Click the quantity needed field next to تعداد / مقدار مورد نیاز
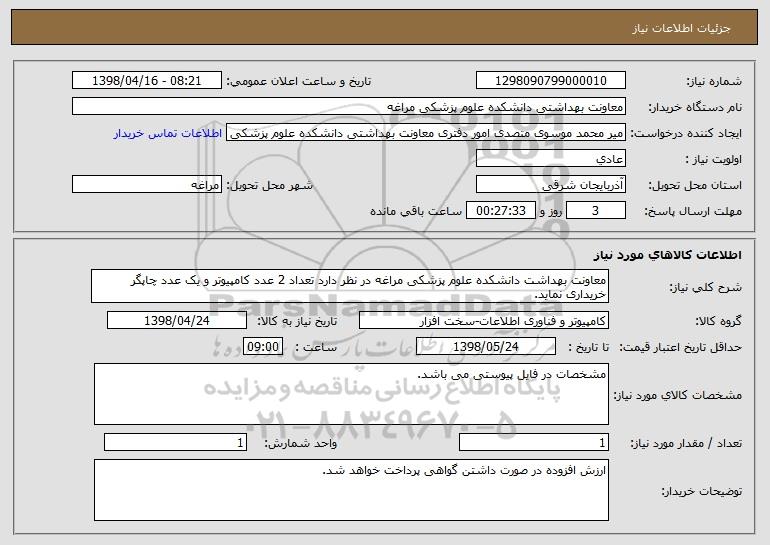 [534, 442]
